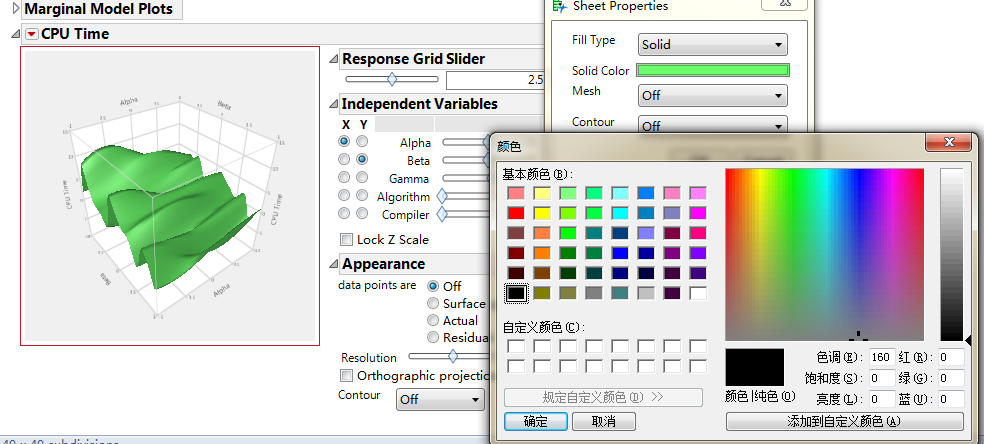This screenshot has width=984, height=444.
Task: Select the Y radio button for Gamma
Action: 362,177
